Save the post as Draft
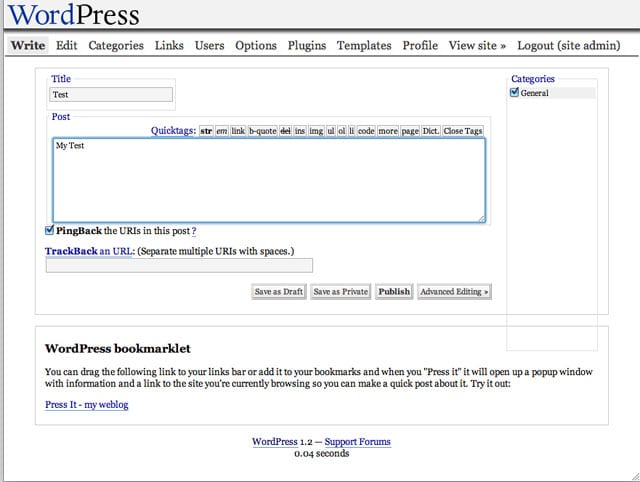 point(279,292)
